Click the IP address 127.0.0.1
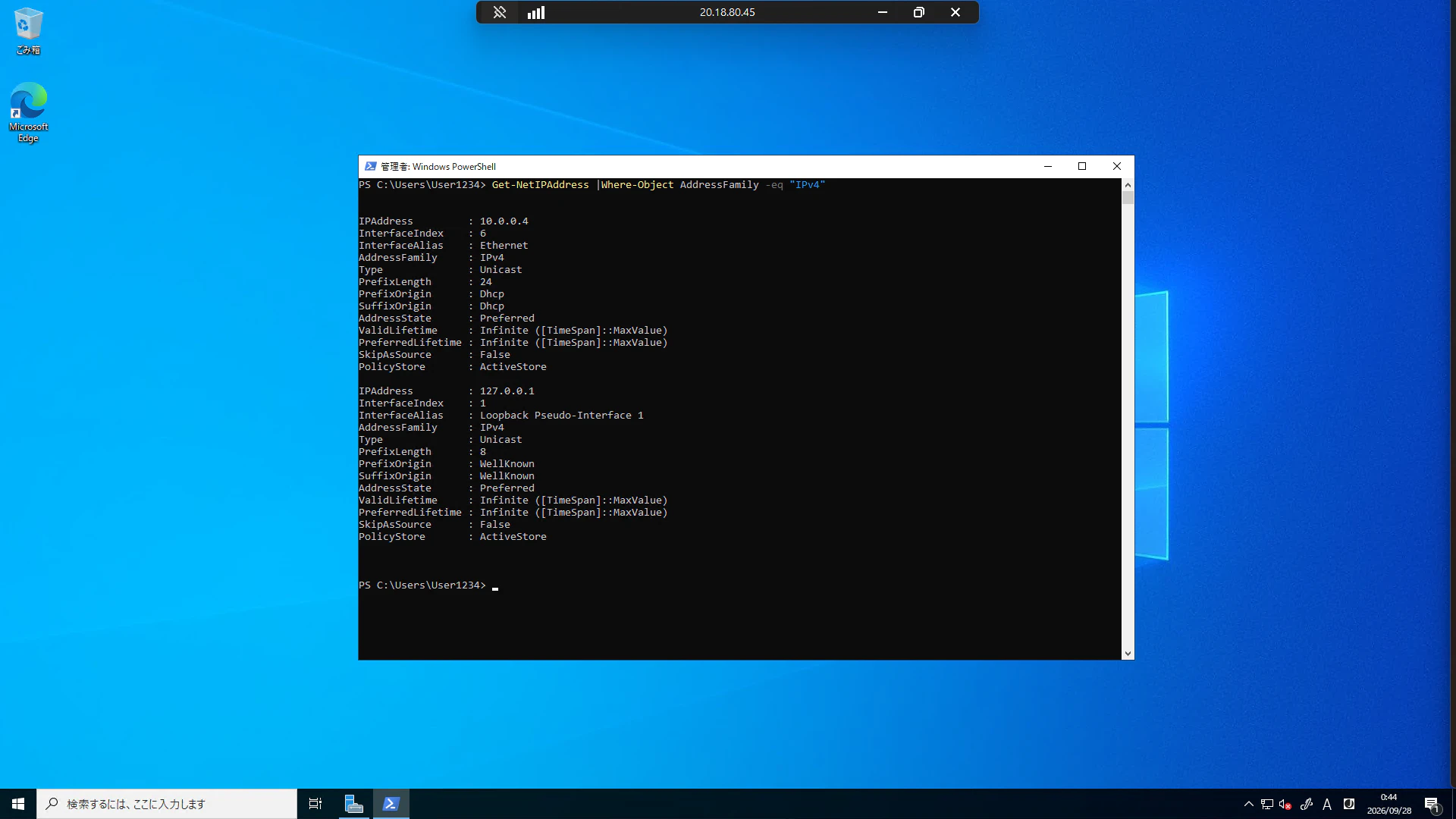 [507, 391]
